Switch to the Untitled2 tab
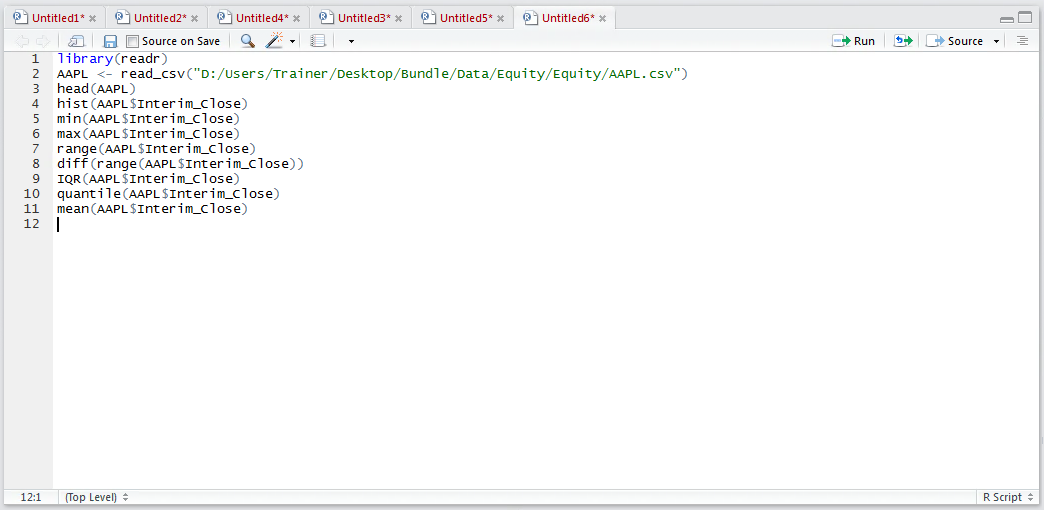The image size is (1044, 510). (160, 19)
